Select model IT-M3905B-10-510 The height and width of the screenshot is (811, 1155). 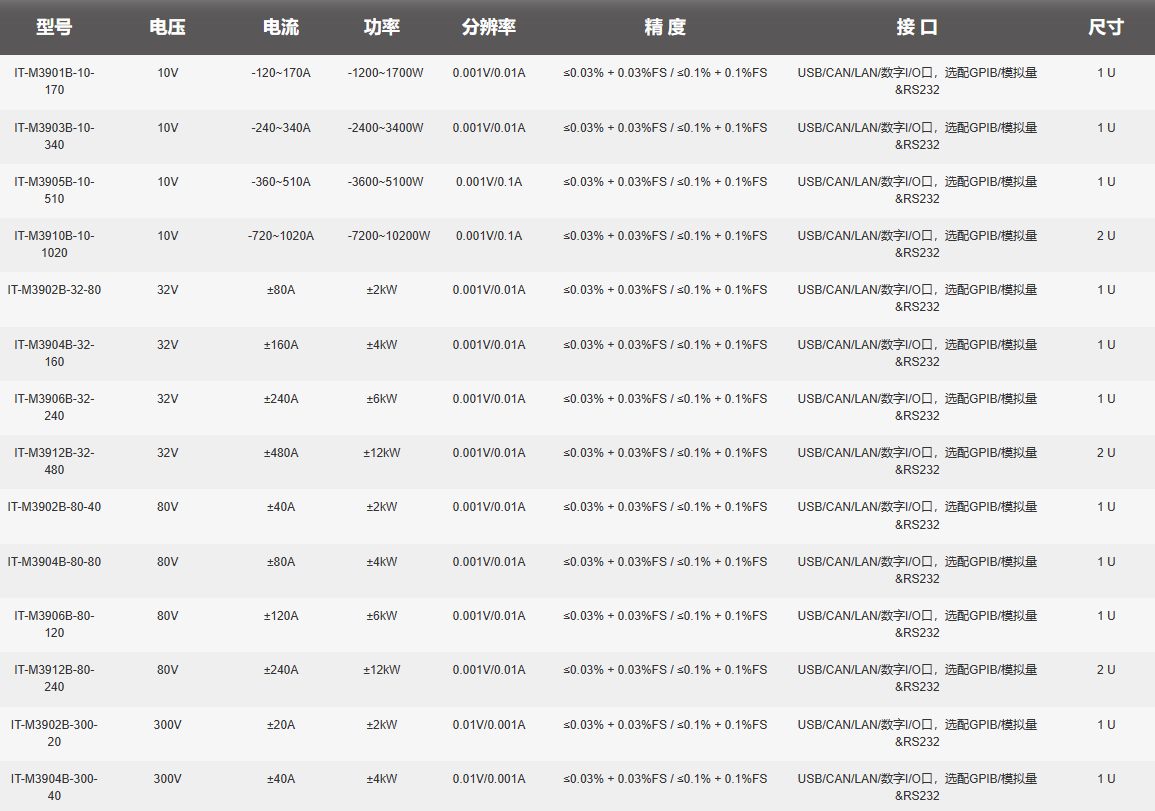coord(55,190)
